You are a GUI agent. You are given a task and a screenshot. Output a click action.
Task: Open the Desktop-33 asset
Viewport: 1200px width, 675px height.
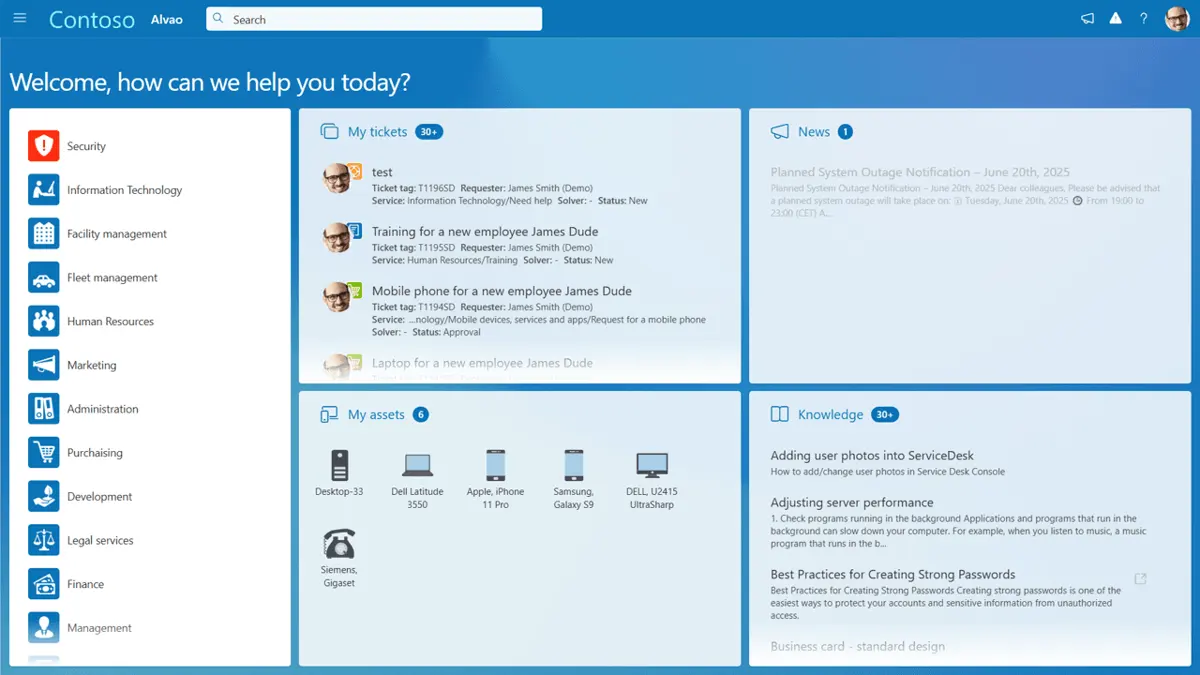click(x=339, y=473)
